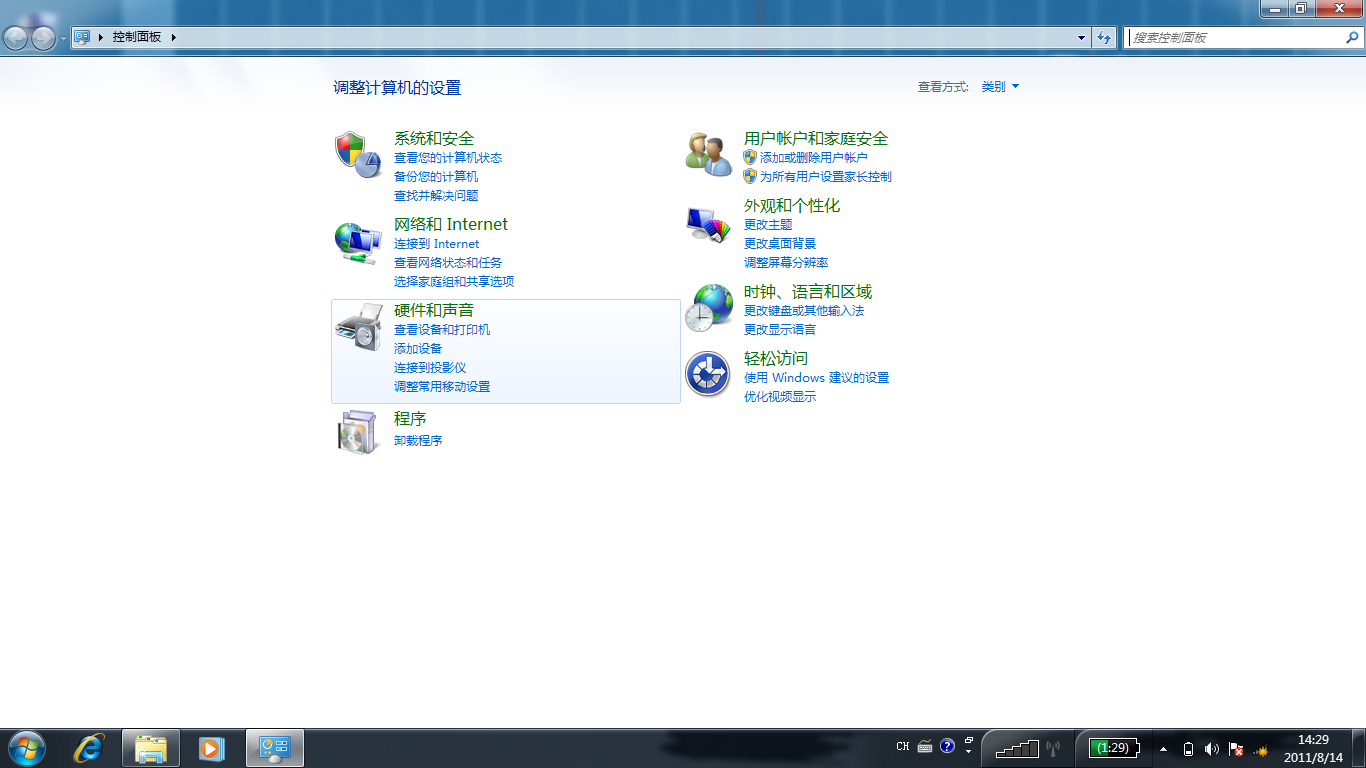Click the refresh button beside address bar

1104,38
